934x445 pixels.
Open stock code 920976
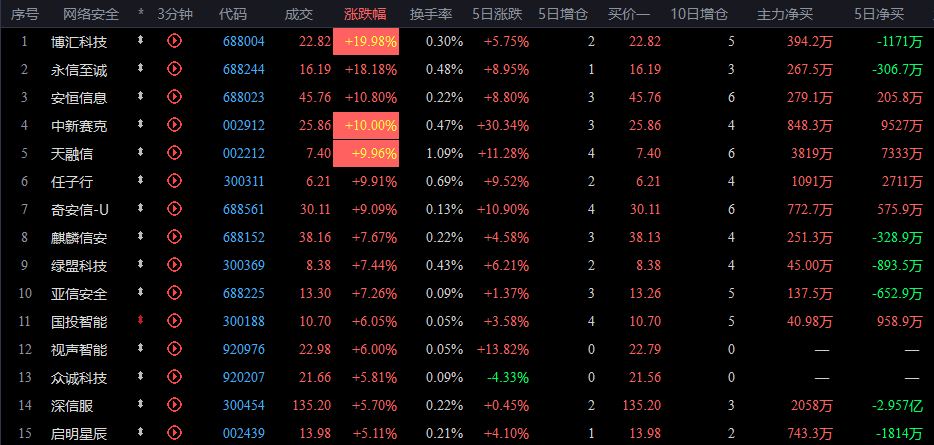coord(244,349)
